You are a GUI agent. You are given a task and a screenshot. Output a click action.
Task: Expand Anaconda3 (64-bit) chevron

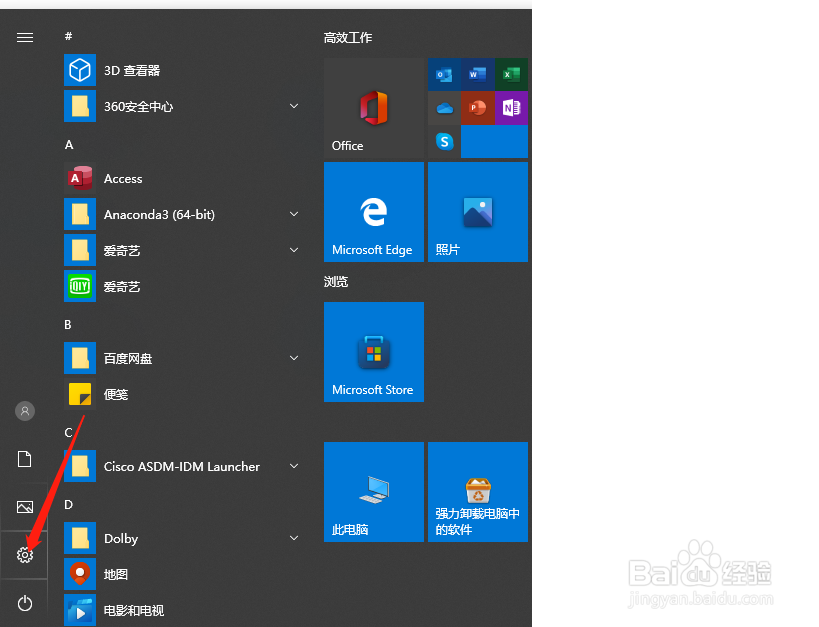point(294,214)
